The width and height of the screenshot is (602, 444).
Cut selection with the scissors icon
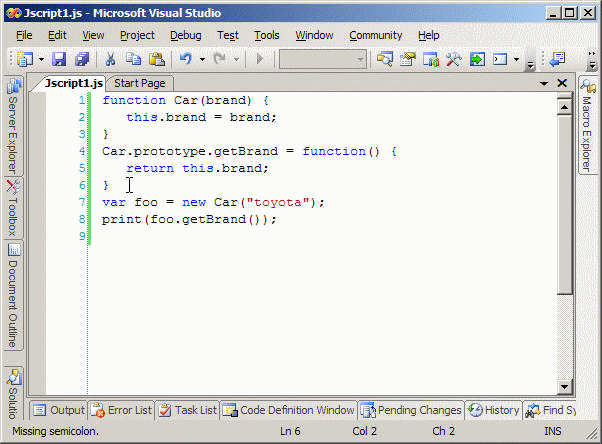[x=110, y=60]
